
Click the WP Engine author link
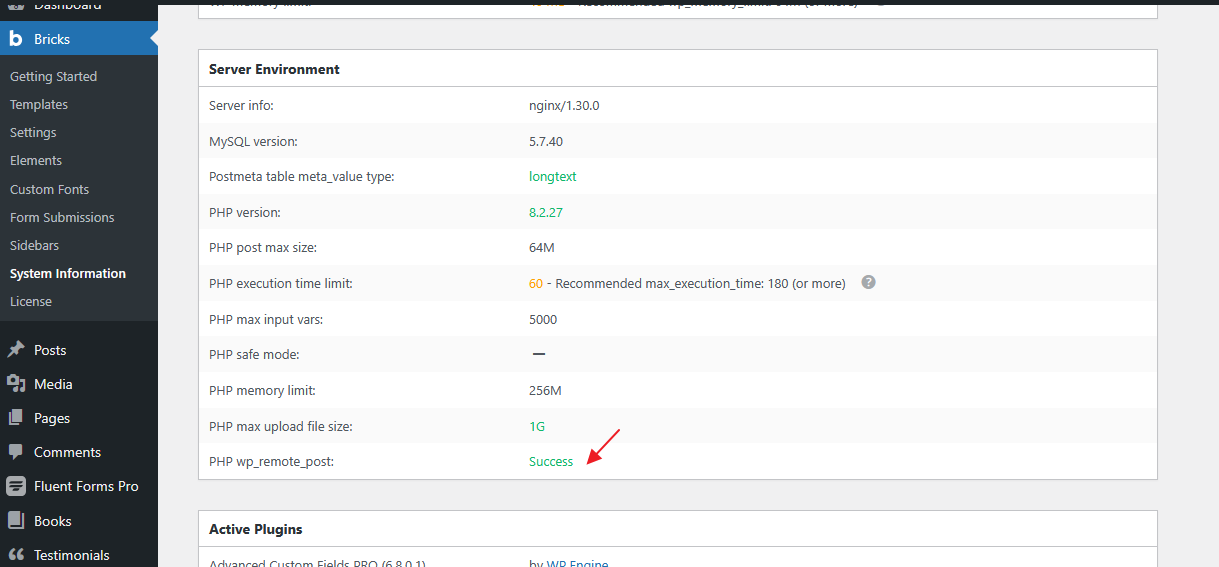(577, 562)
